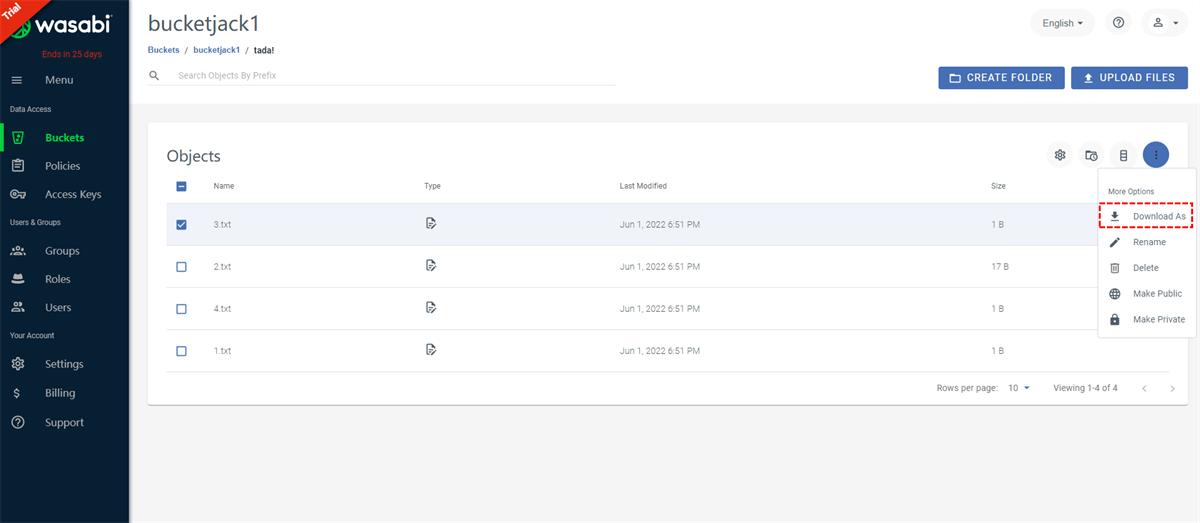Go to previous page arrow
The width and height of the screenshot is (1200, 523).
coord(1144,388)
